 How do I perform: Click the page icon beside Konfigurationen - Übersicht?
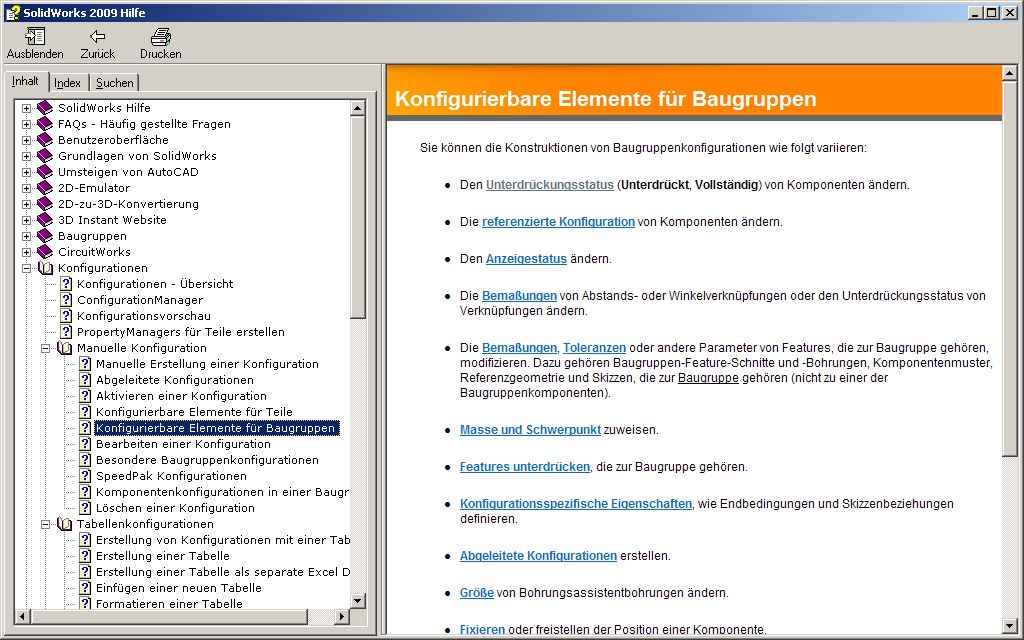point(66,283)
